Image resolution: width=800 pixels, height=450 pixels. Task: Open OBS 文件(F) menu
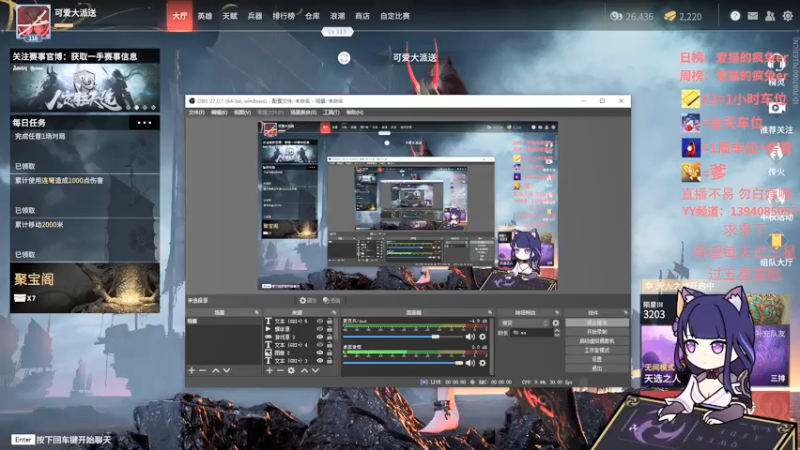196,112
